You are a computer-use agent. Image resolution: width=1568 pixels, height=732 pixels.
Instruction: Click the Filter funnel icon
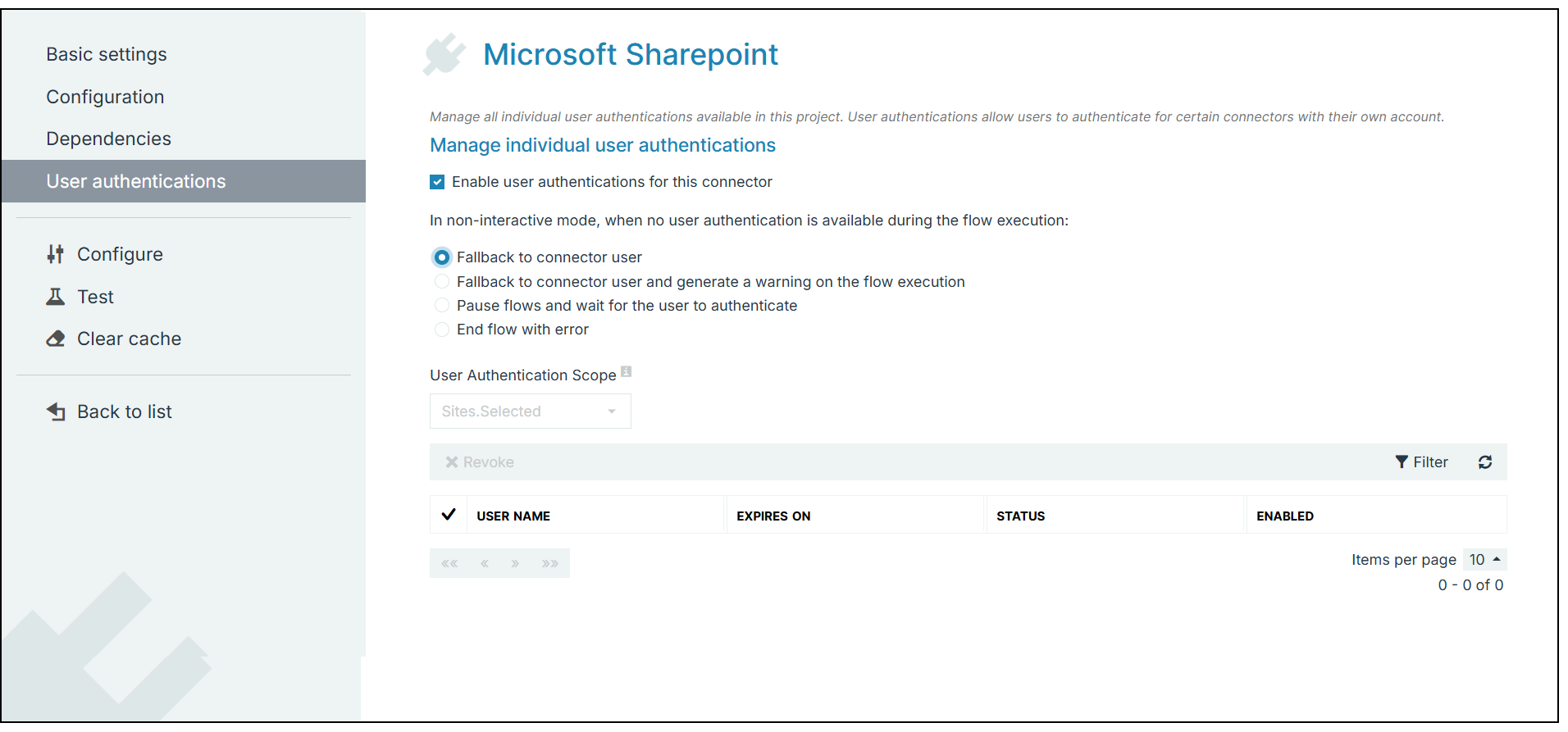click(1402, 462)
